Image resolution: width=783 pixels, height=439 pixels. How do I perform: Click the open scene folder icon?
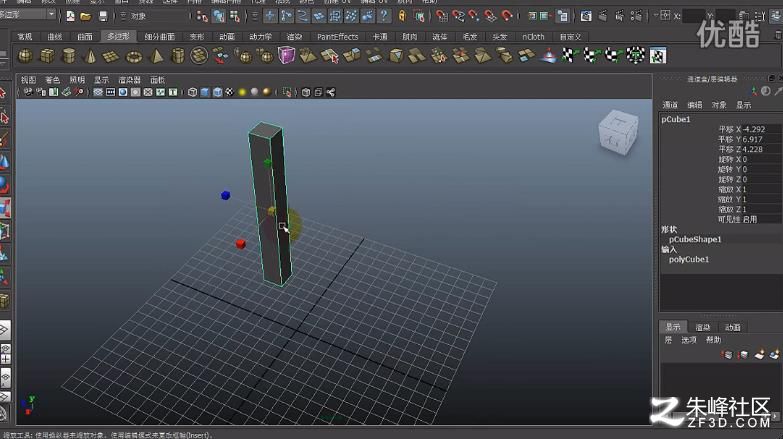click(86, 16)
